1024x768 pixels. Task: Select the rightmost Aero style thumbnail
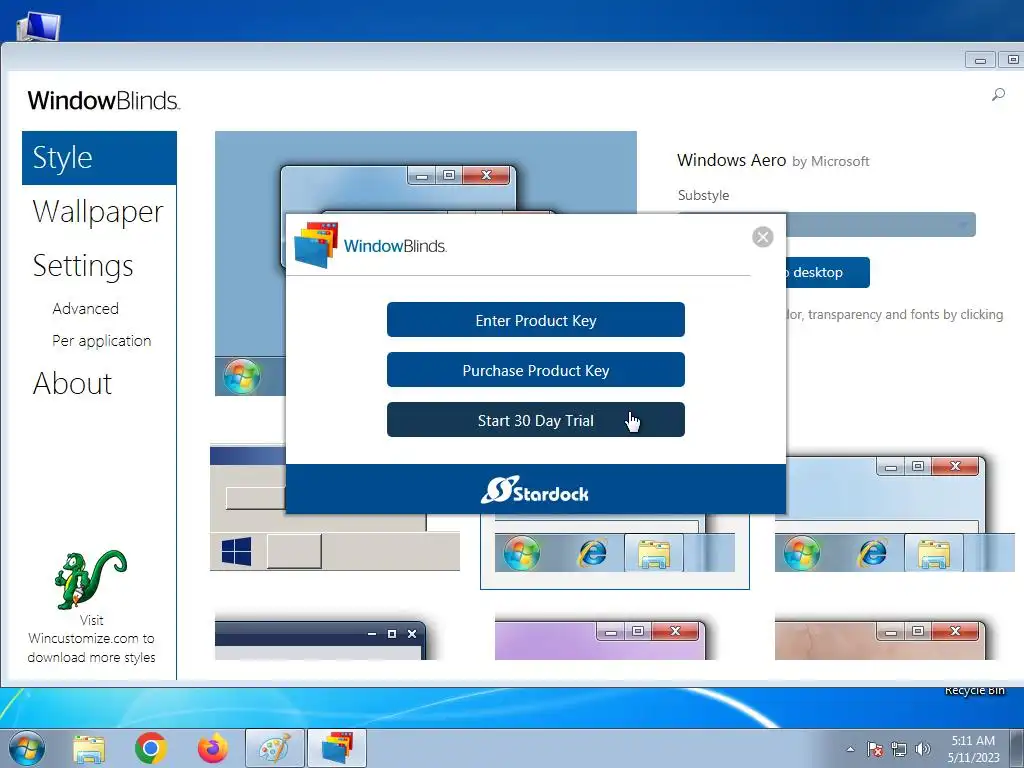point(895,514)
